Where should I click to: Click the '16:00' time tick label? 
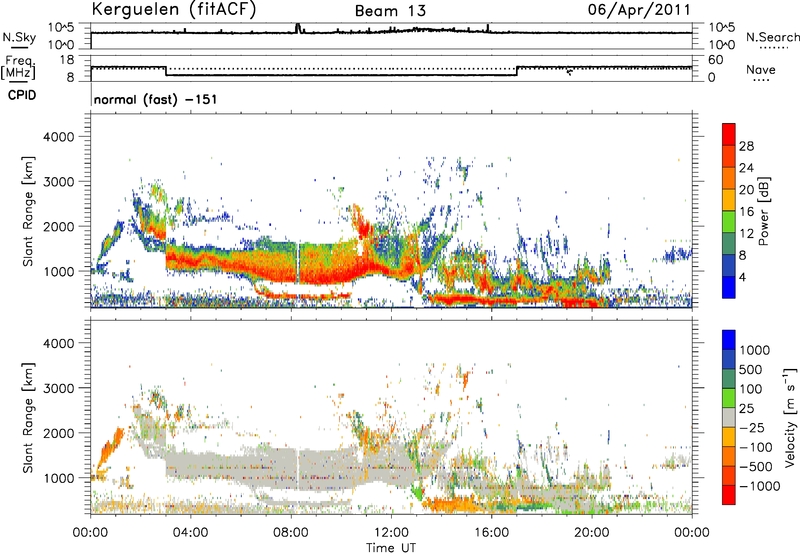click(x=491, y=533)
